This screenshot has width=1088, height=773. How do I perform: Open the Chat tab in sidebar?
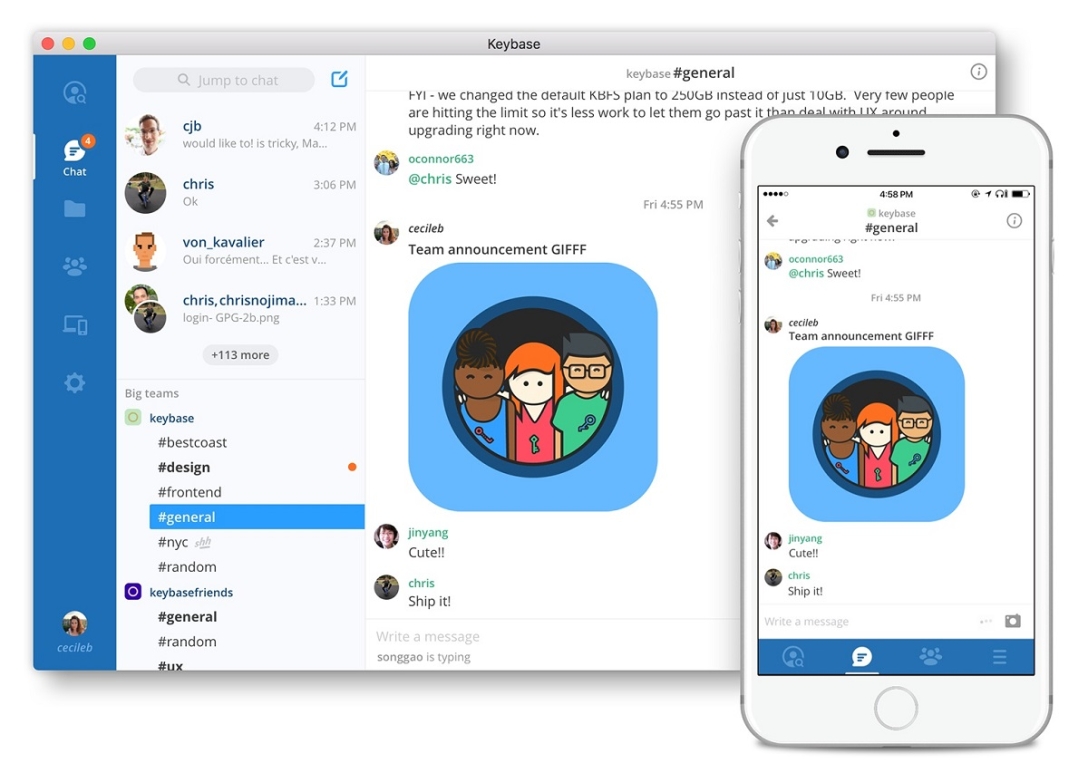pyautogui.click(x=75, y=156)
